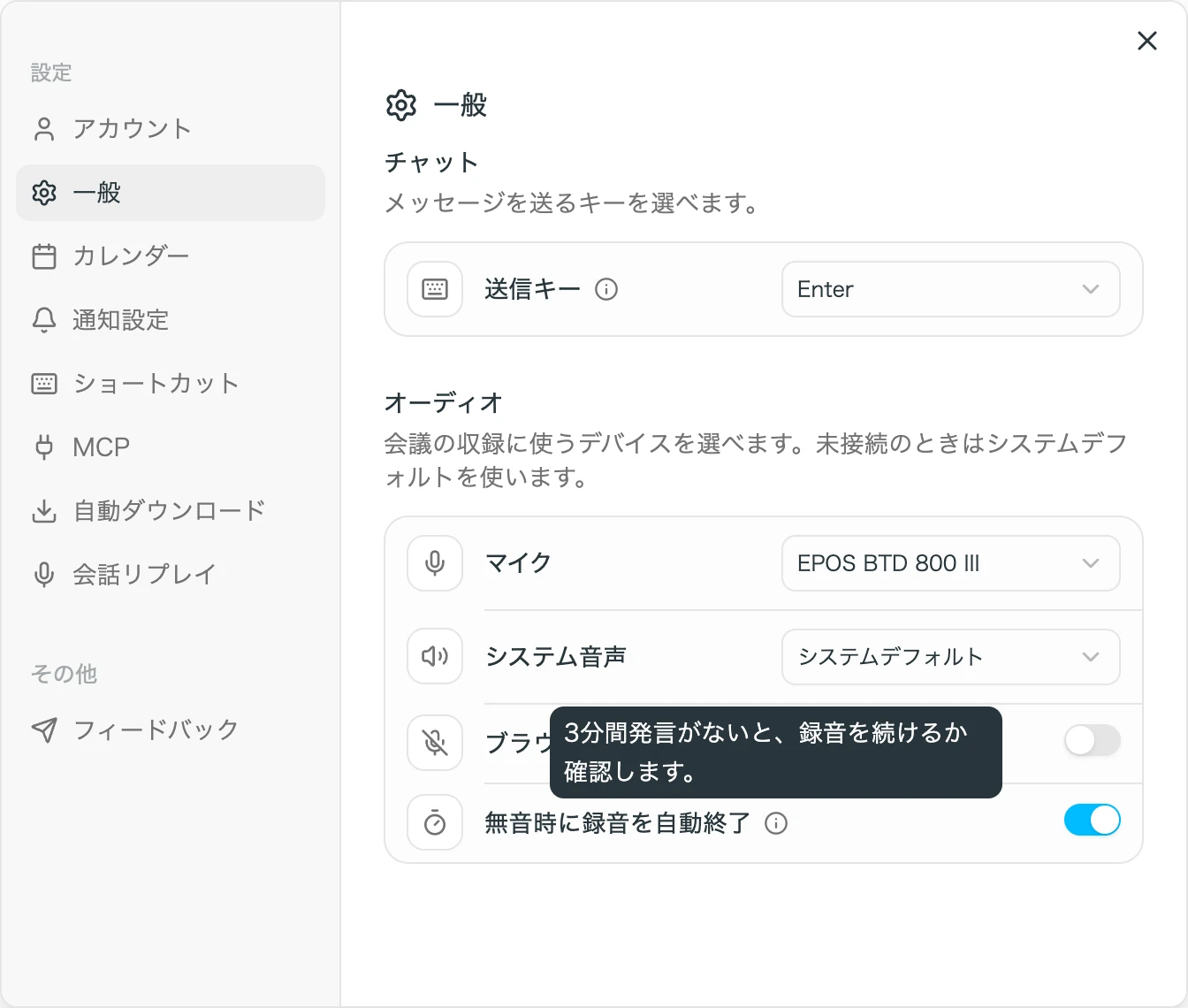Click the microphone icon beside 会話リプレイ

[44, 575]
